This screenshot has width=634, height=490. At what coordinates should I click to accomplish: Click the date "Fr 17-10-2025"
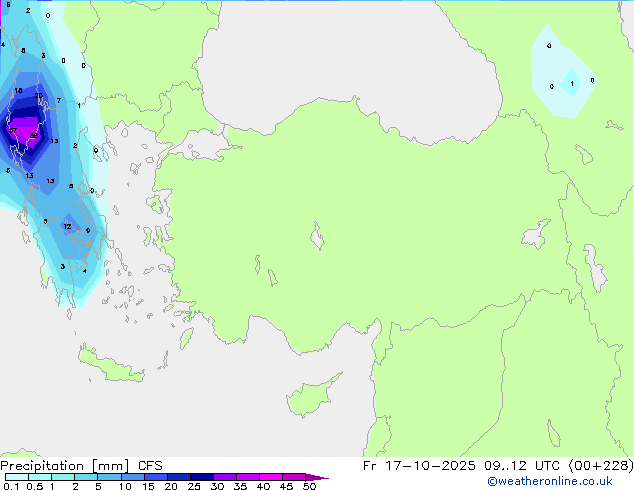[x=419, y=466]
